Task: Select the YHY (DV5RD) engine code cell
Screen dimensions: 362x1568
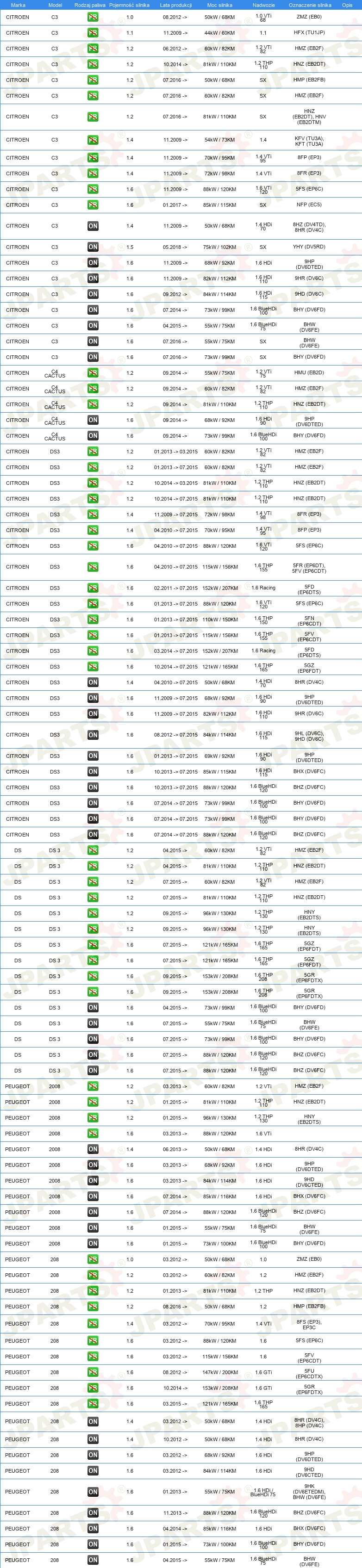Action: [310, 247]
